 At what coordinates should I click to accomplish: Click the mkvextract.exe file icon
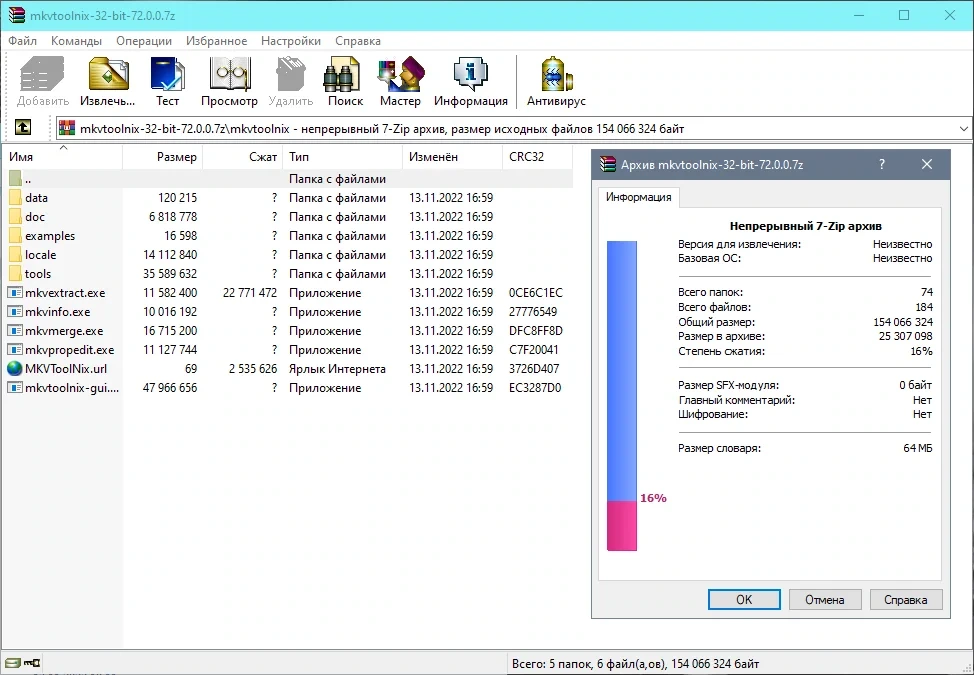pos(15,292)
